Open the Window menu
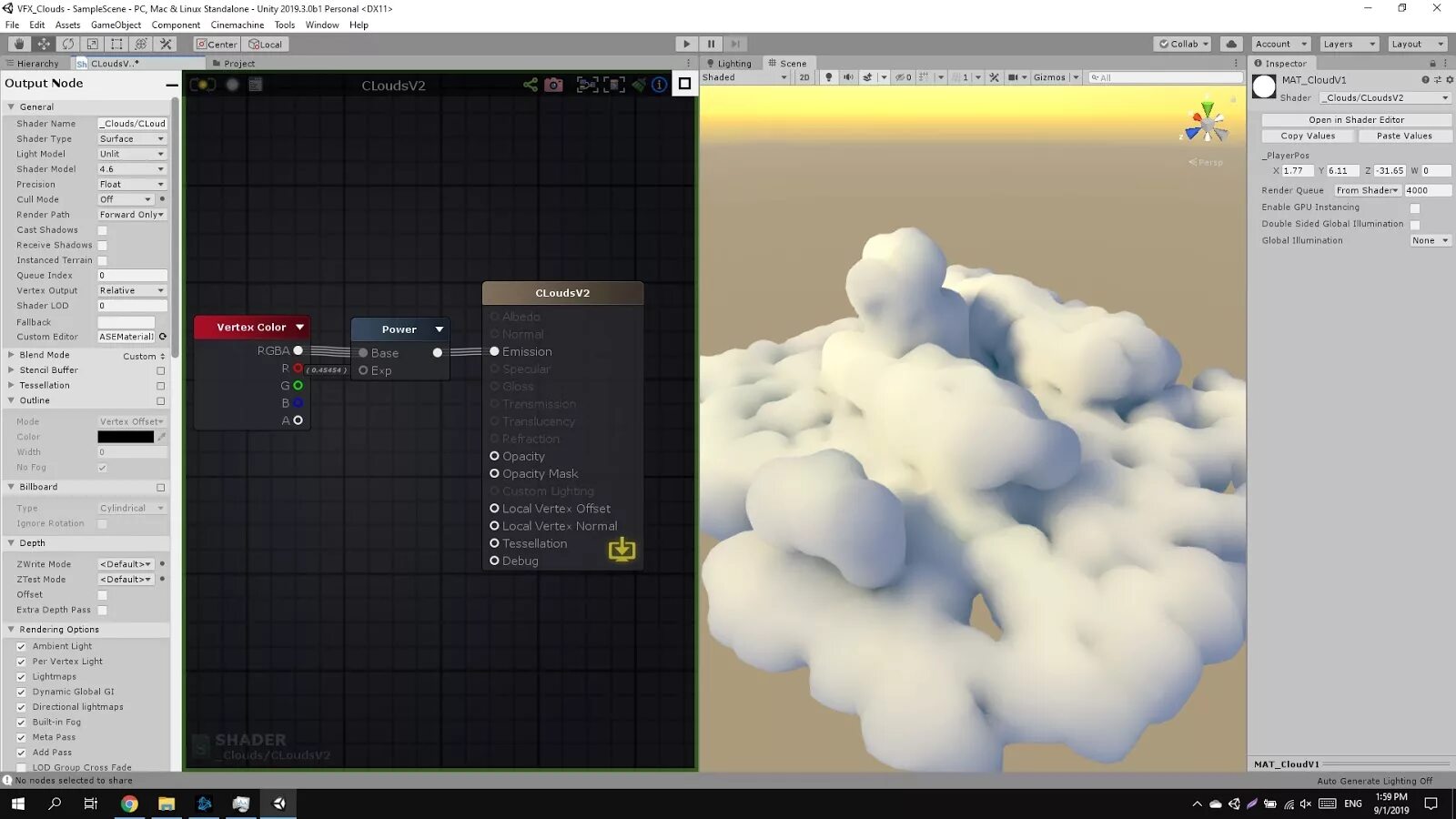This screenshot has height=819, width=1456. [x=322, y=25]
